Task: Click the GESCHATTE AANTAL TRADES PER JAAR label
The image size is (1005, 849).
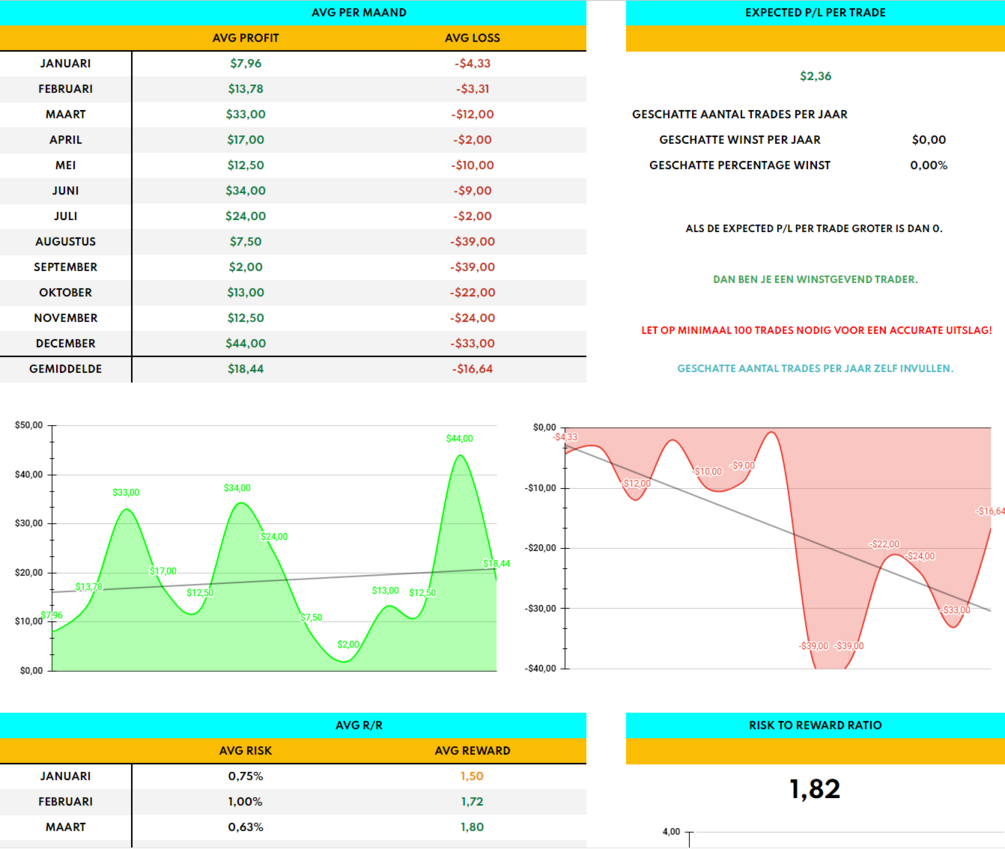Action: tap(740, 114)
